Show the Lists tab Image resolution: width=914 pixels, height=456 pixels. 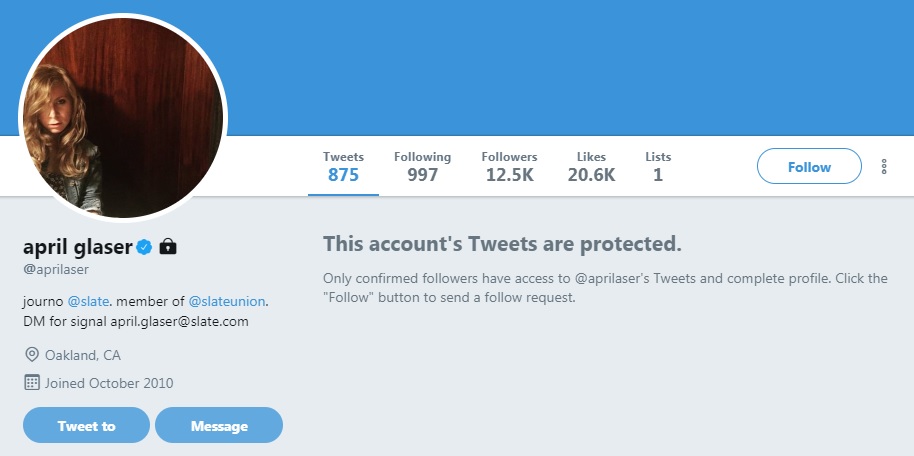[x=658, y=167]
